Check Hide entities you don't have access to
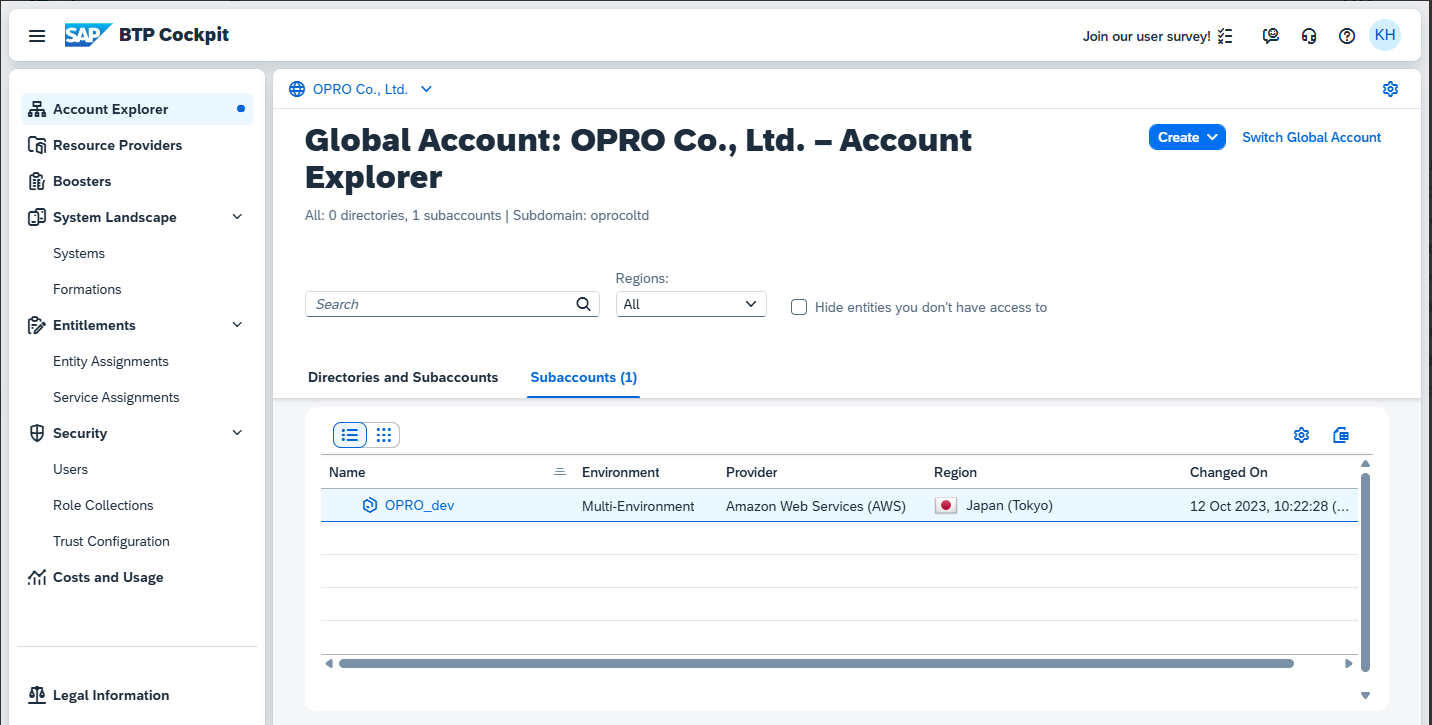 [x=799, y=307]
